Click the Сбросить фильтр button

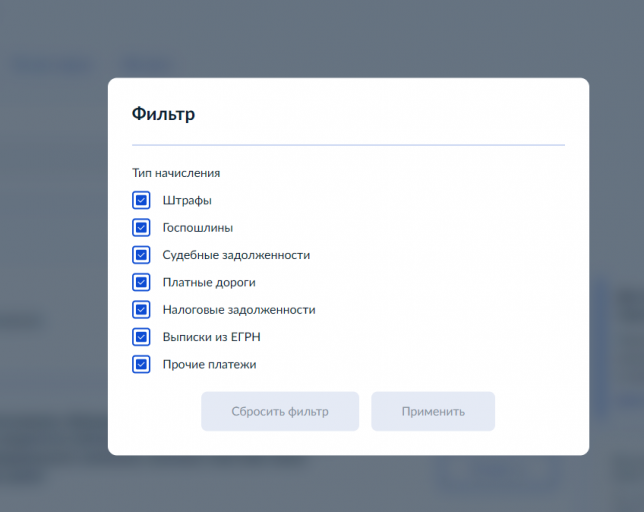coord(280,411)
